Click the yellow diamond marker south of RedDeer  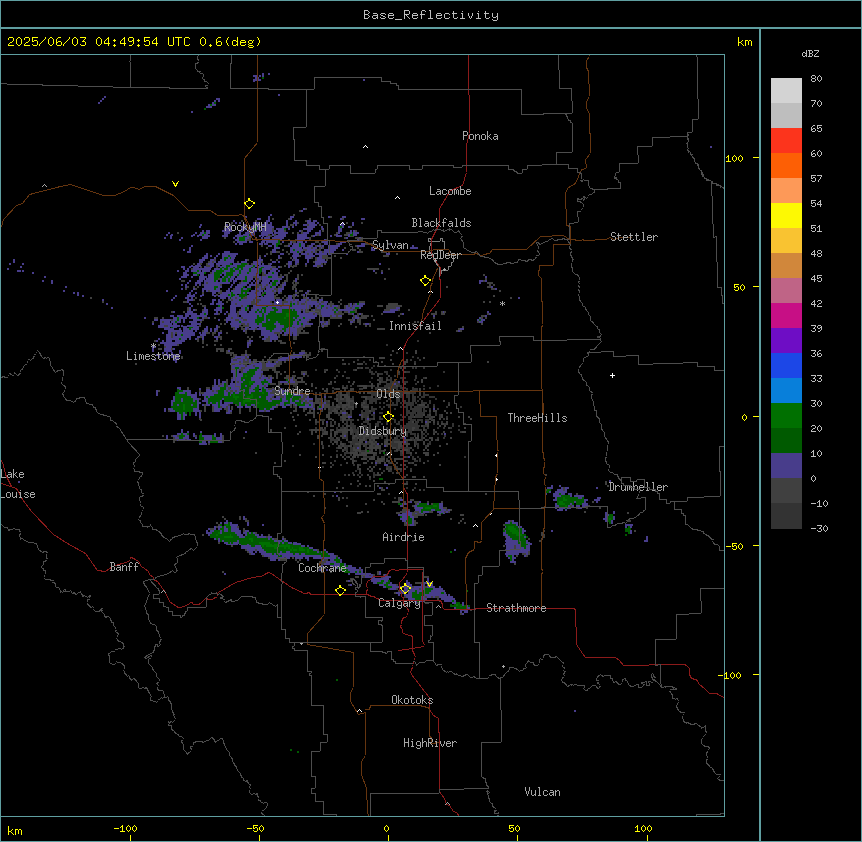pyautogui.click(x=425, y=281)
